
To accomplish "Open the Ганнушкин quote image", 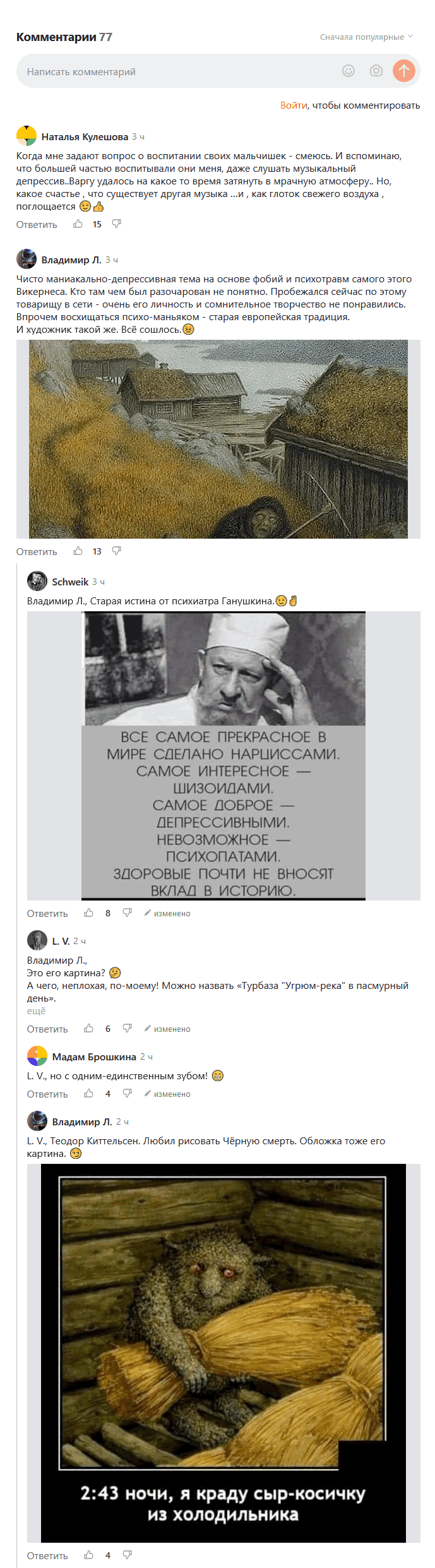I will tap(223, 755).
